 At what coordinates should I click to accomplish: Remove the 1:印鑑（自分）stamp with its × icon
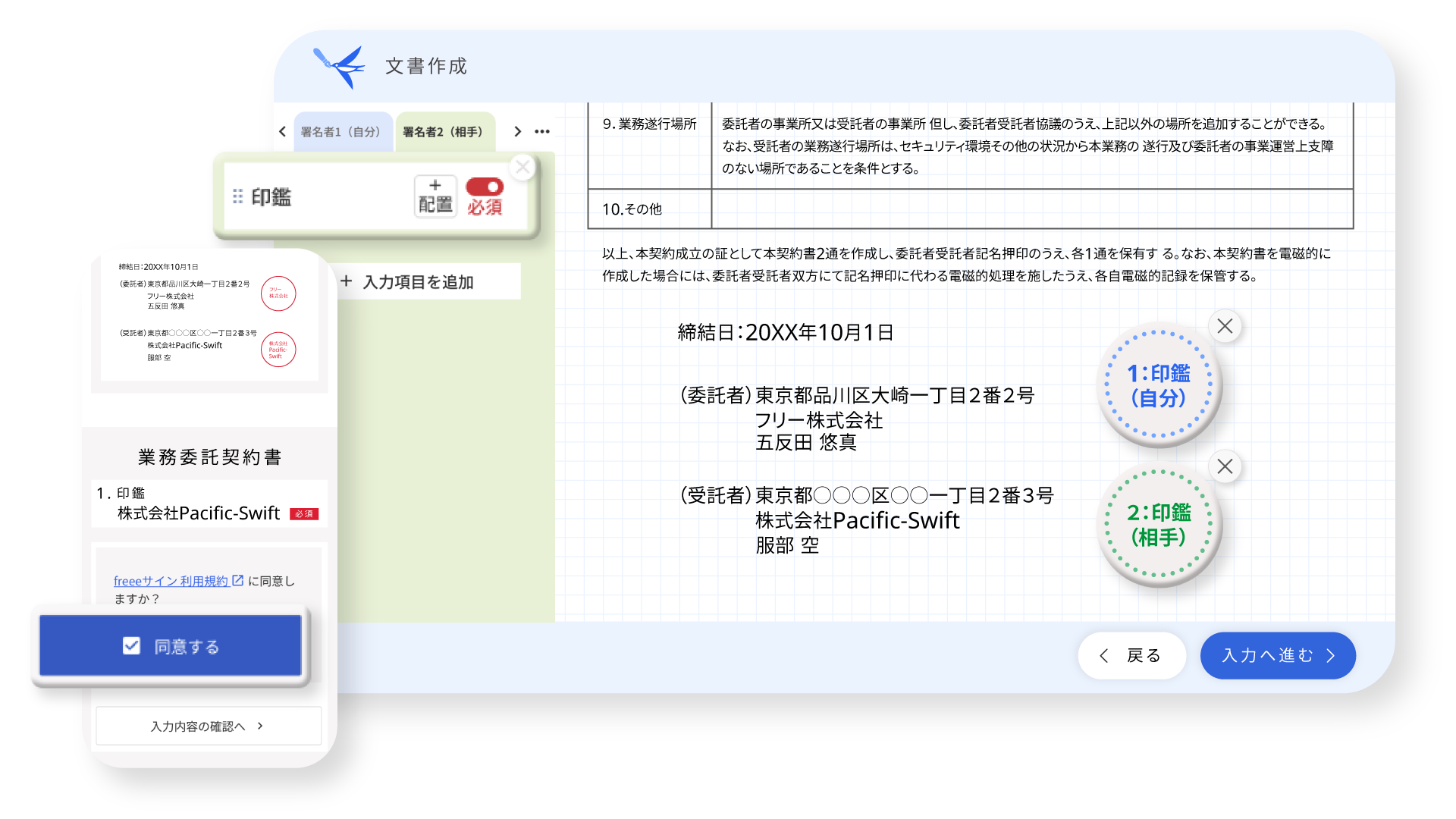coord(1225,326)
